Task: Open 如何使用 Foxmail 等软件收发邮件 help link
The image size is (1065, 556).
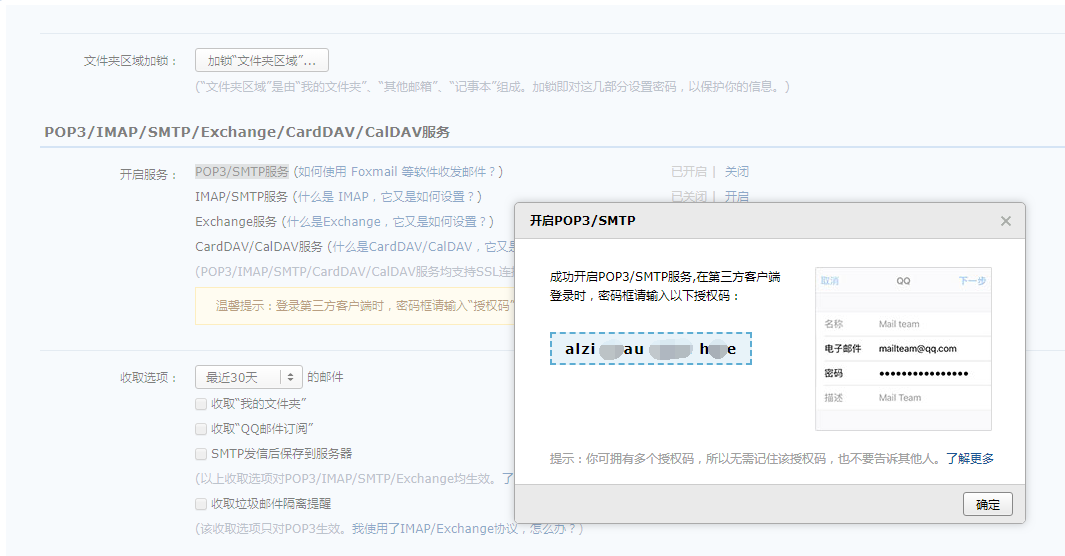Action: point(398,172)
